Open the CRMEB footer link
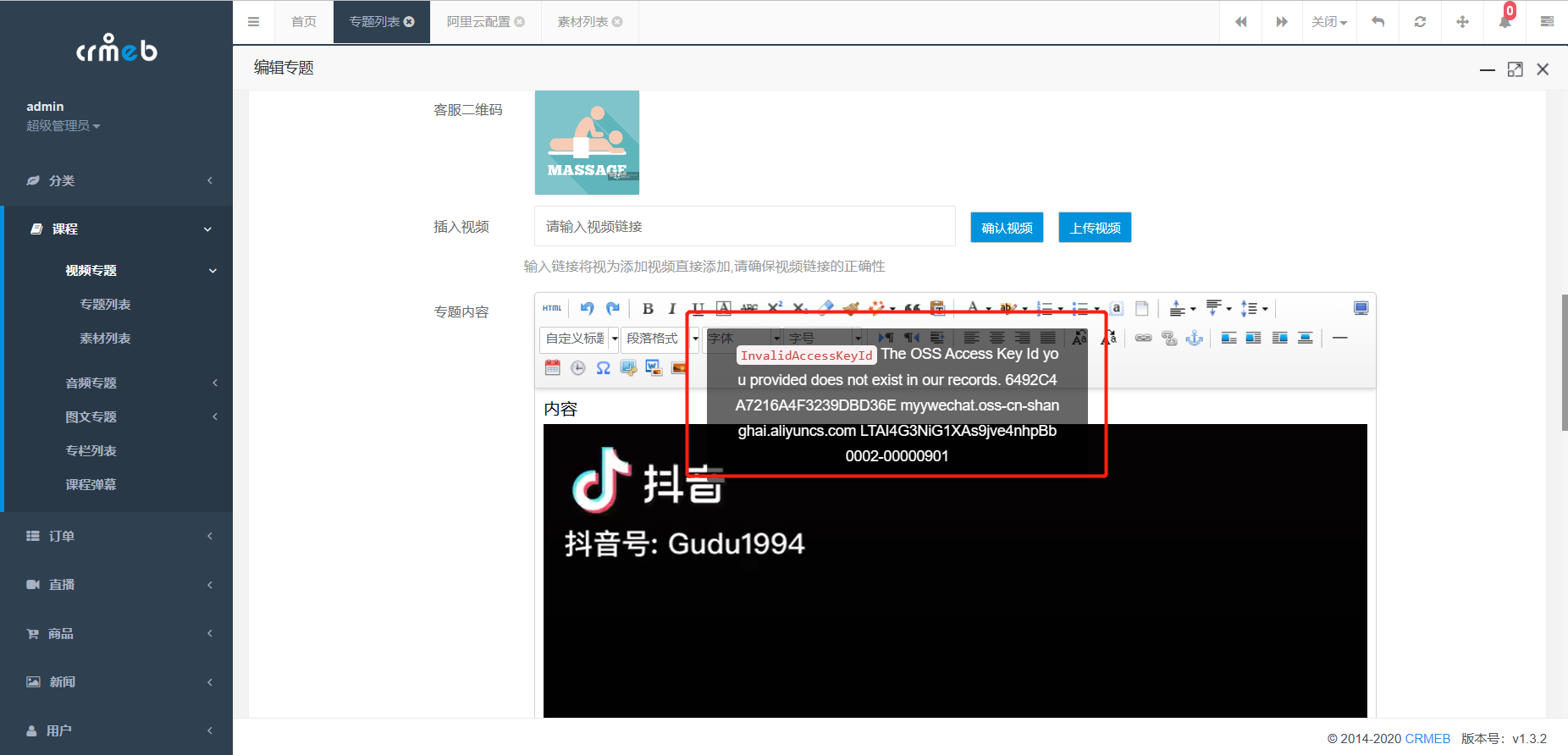The width and height of the screenshot is (1568, 755). [1427, 739]
